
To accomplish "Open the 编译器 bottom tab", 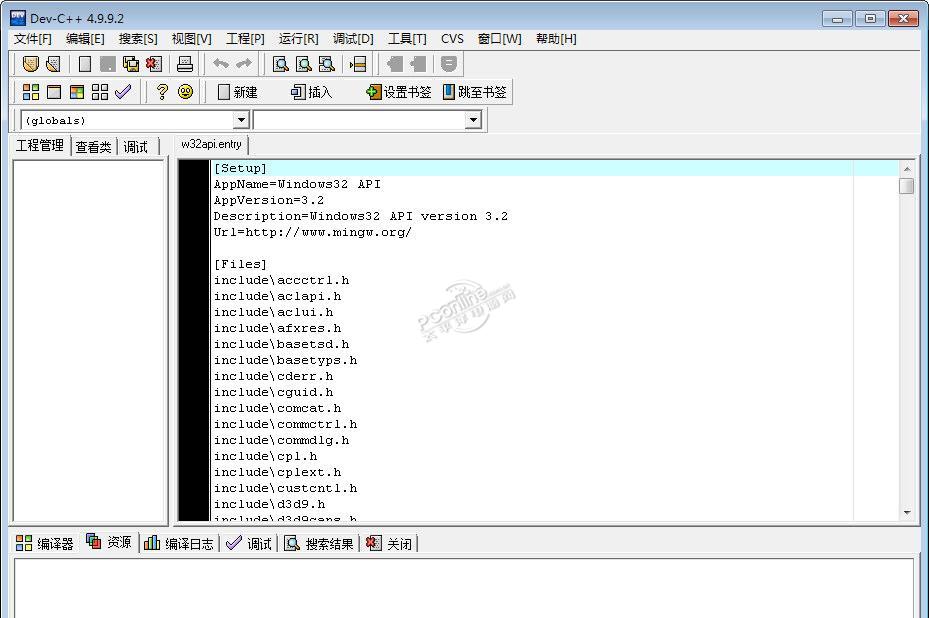I will (x=45, y=543).
